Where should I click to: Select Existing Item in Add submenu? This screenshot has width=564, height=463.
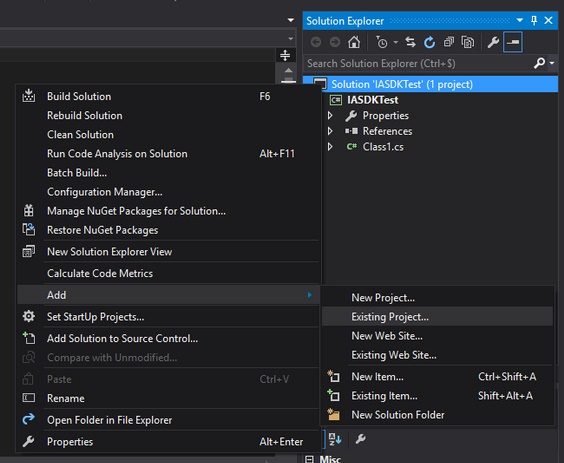coord(437,396)
